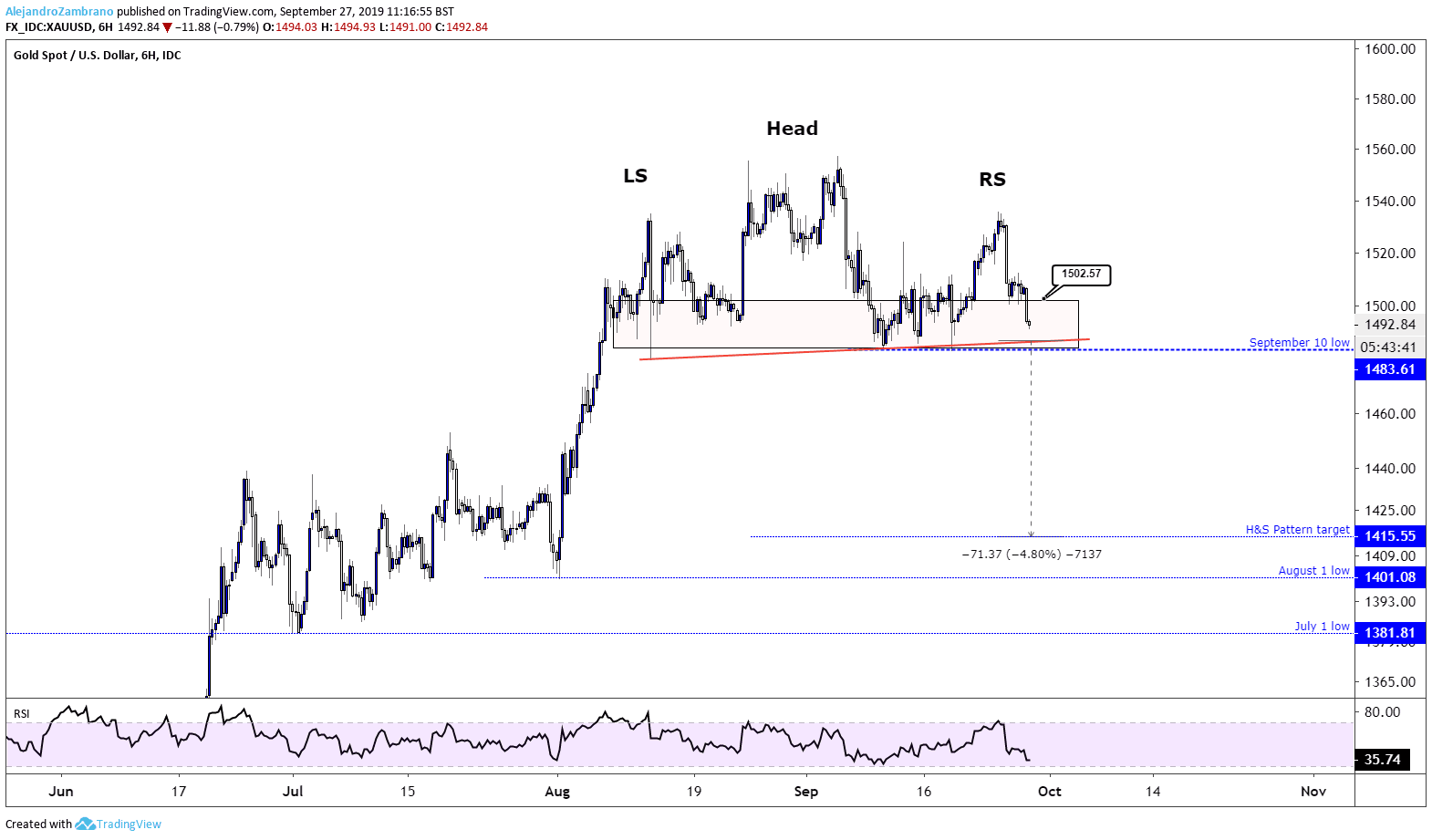Click the 'LS' left shoulder annotation
The width and height of the screenshot is (1432, 840).
pos(635,176)
